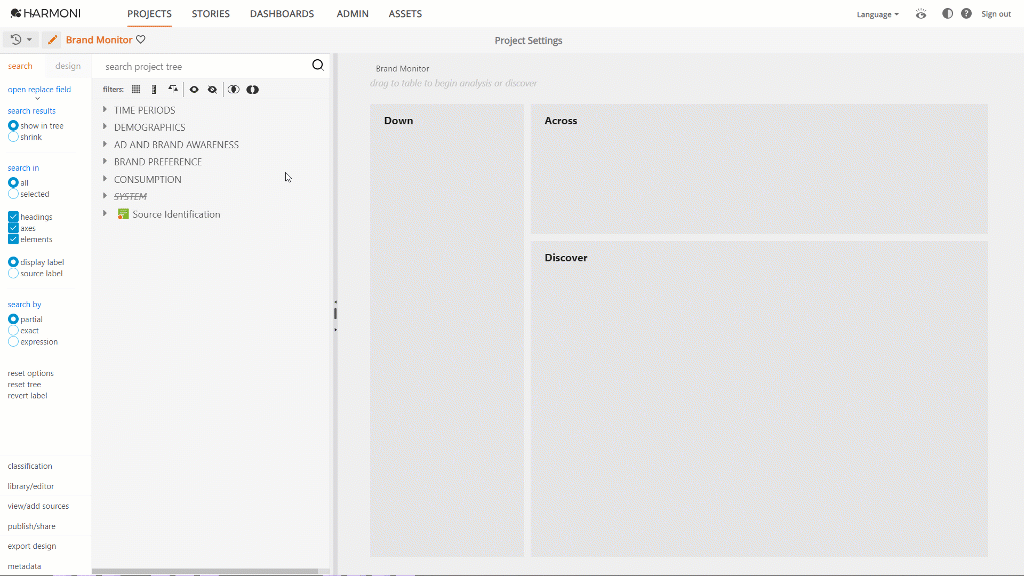Open history dropdown arrow
The width and height of the screenshot is (1024, 576).
(29, 40)
